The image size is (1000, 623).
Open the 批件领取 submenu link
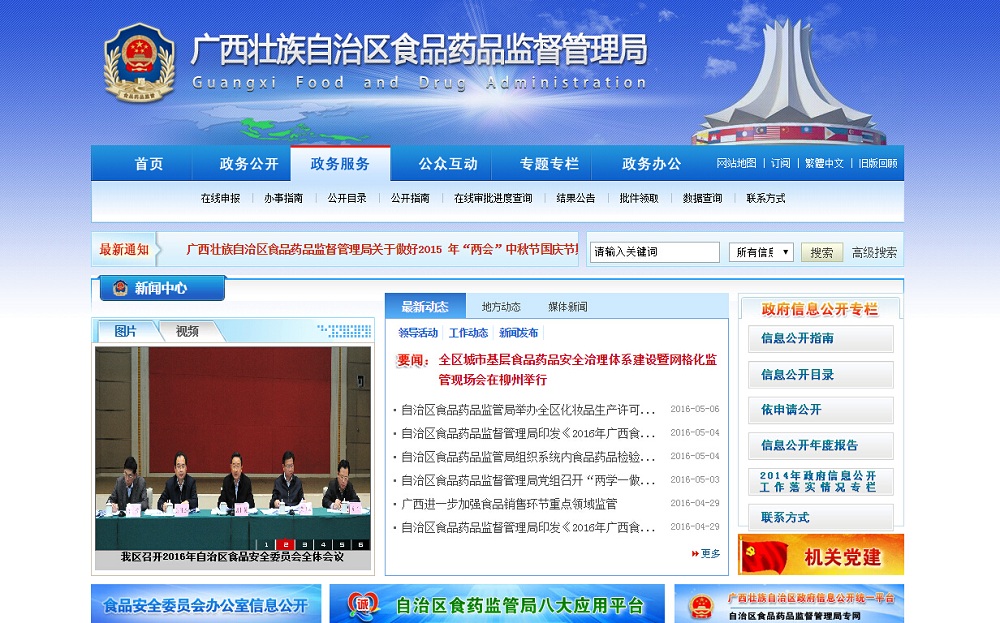[638, 198]
